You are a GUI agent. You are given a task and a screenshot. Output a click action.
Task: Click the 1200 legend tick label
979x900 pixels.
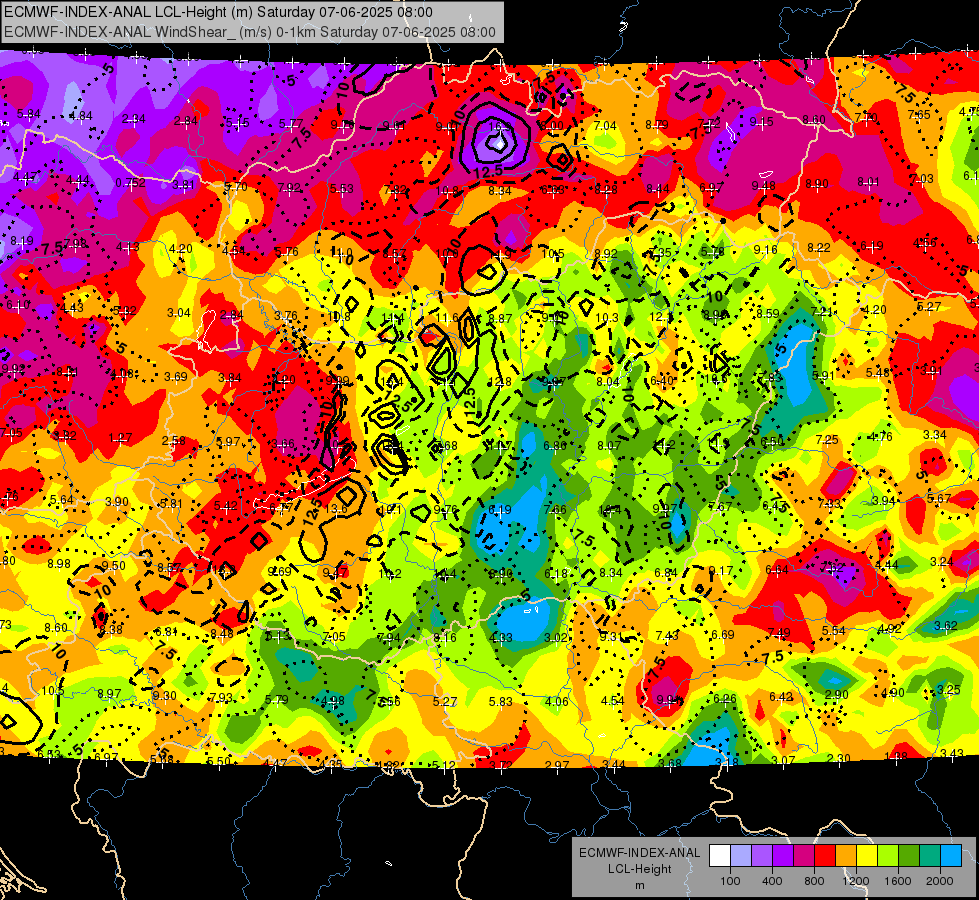pyautogui.click(x=856, y=881)
